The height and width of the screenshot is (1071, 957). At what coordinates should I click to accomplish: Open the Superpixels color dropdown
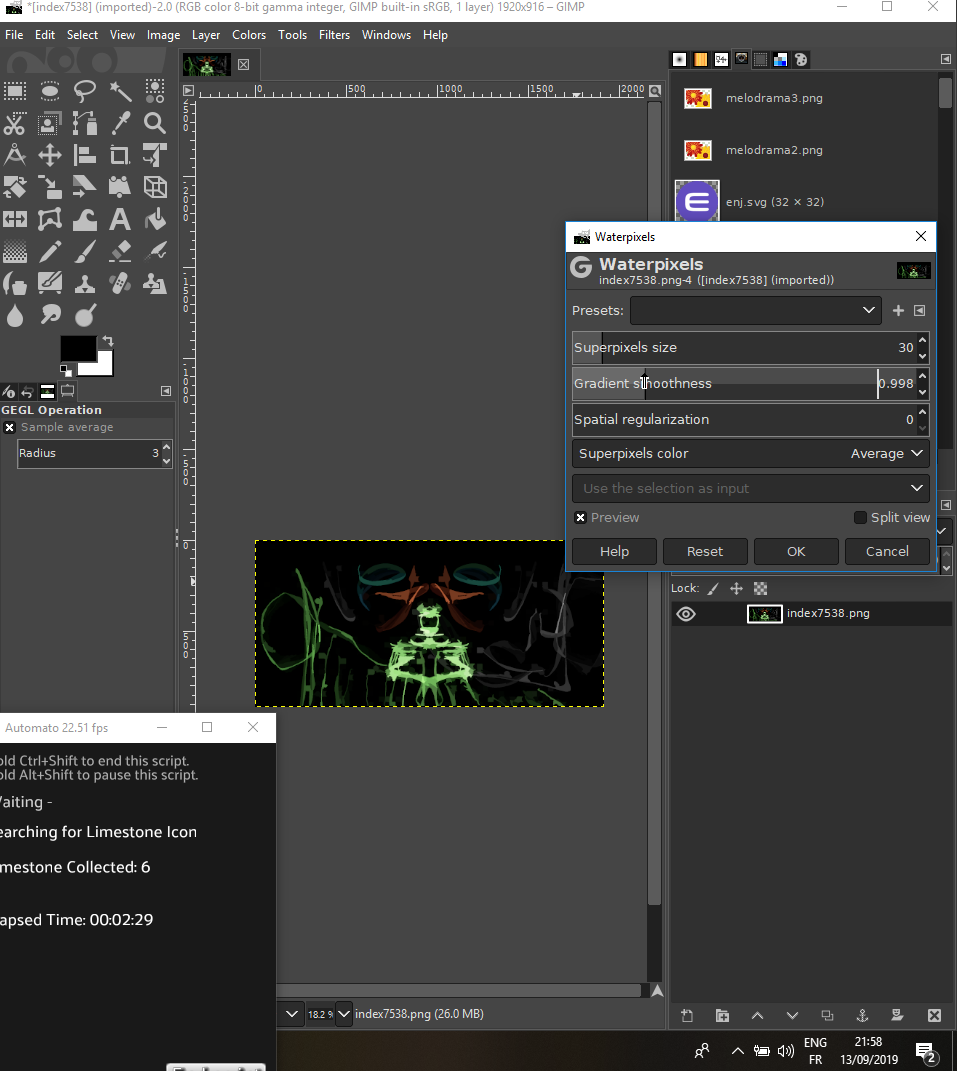tap(751, 454)
